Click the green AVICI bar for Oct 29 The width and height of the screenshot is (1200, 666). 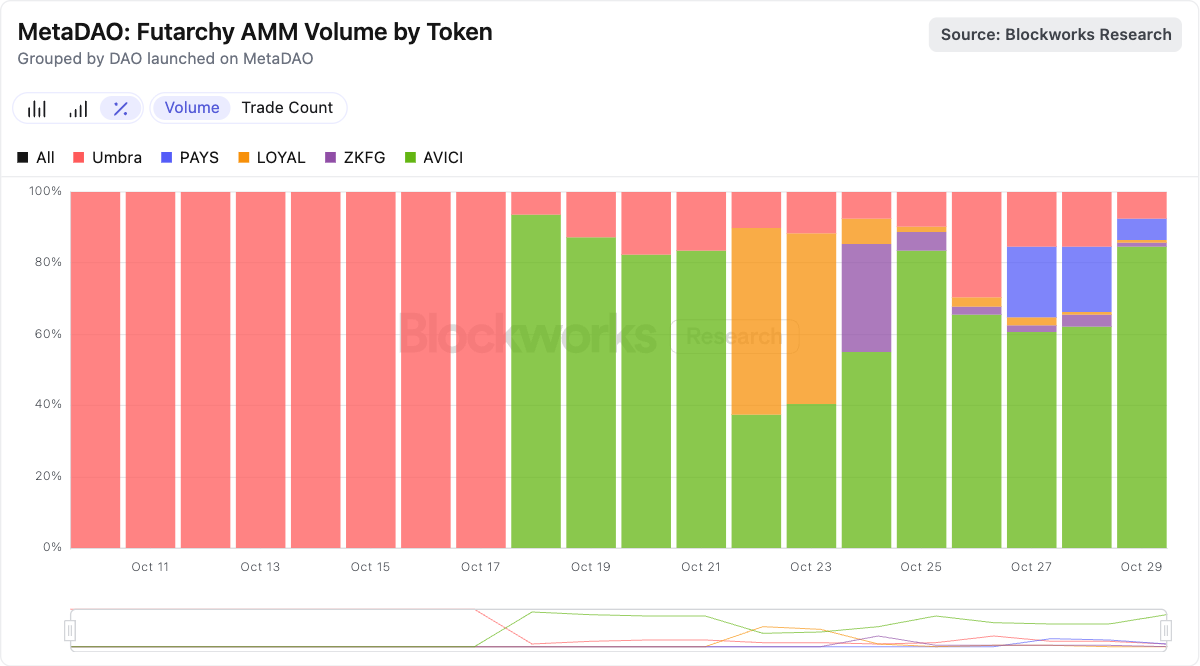click(x=1141, y=400)
